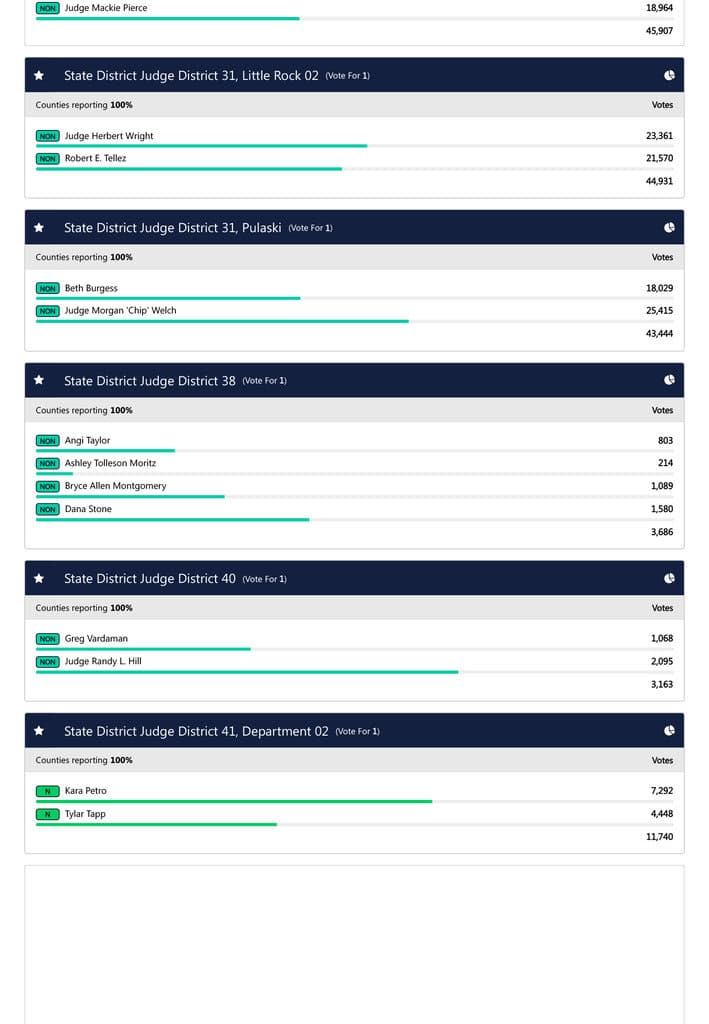Screen dimensions: 709x1024
Task: Click N badge beside Tylar Tapp
Action: [47, 814]
